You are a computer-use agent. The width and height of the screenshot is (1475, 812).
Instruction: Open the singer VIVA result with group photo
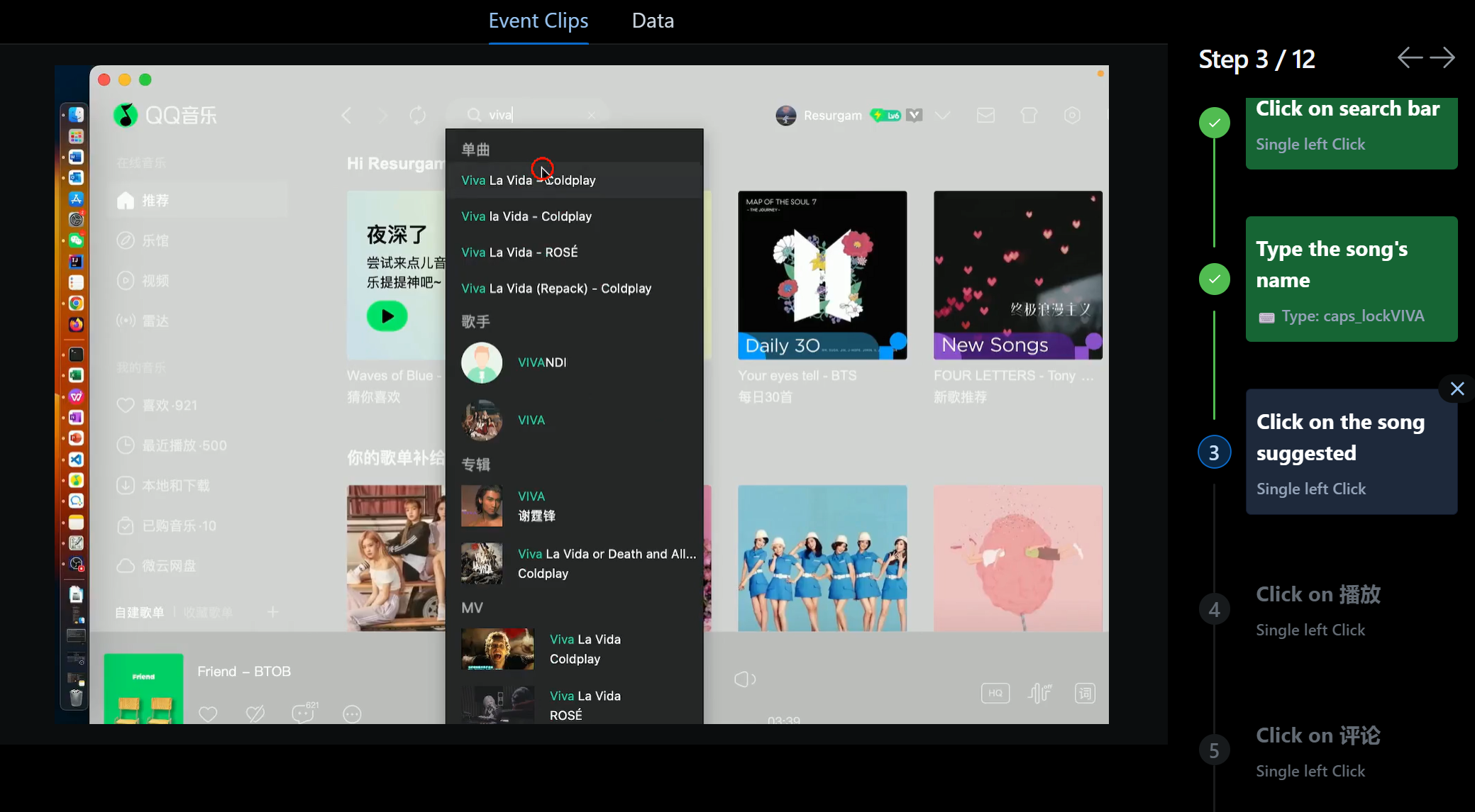[574, 420]
